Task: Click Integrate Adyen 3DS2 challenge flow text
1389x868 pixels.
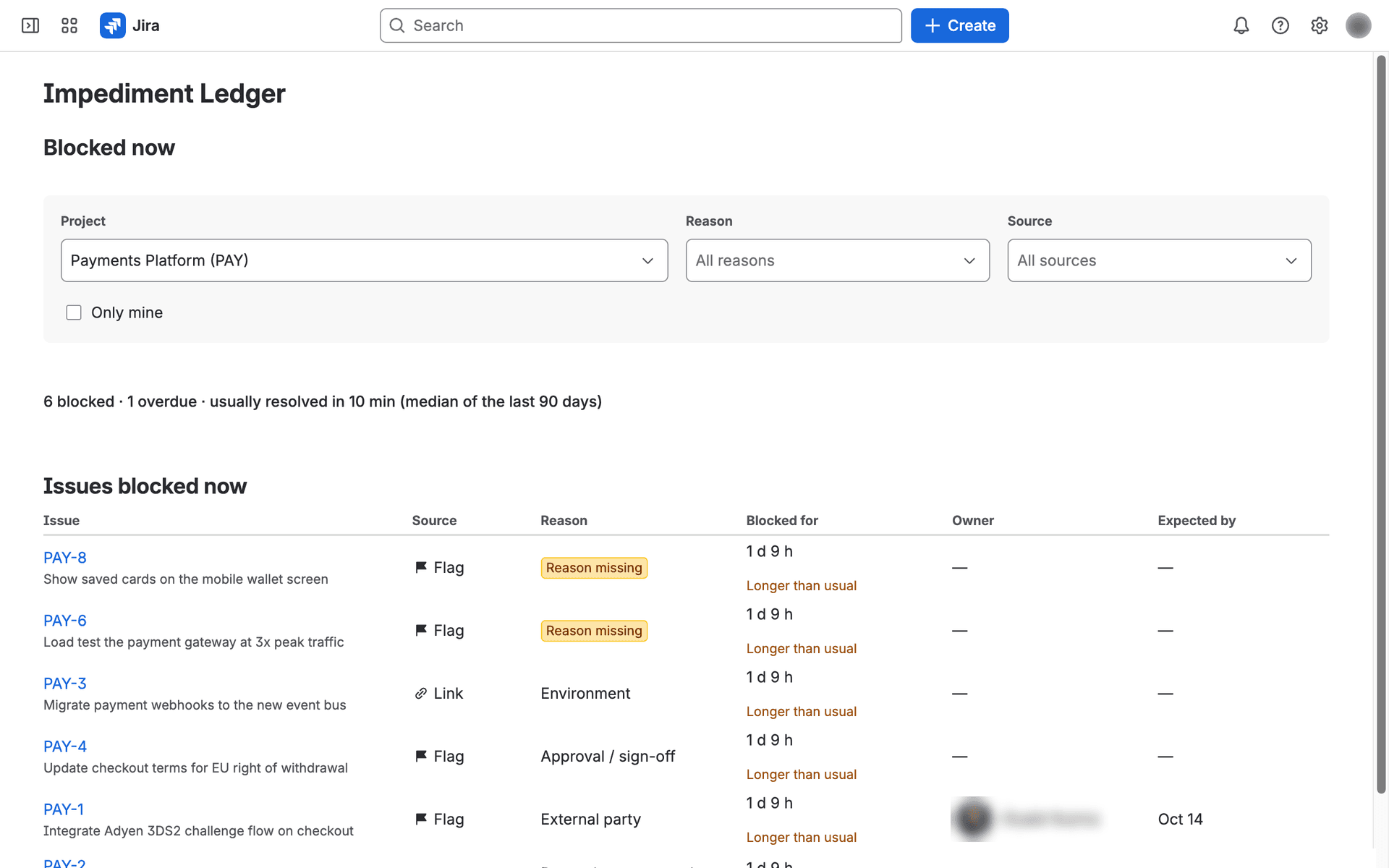Action: coord(198,831)
